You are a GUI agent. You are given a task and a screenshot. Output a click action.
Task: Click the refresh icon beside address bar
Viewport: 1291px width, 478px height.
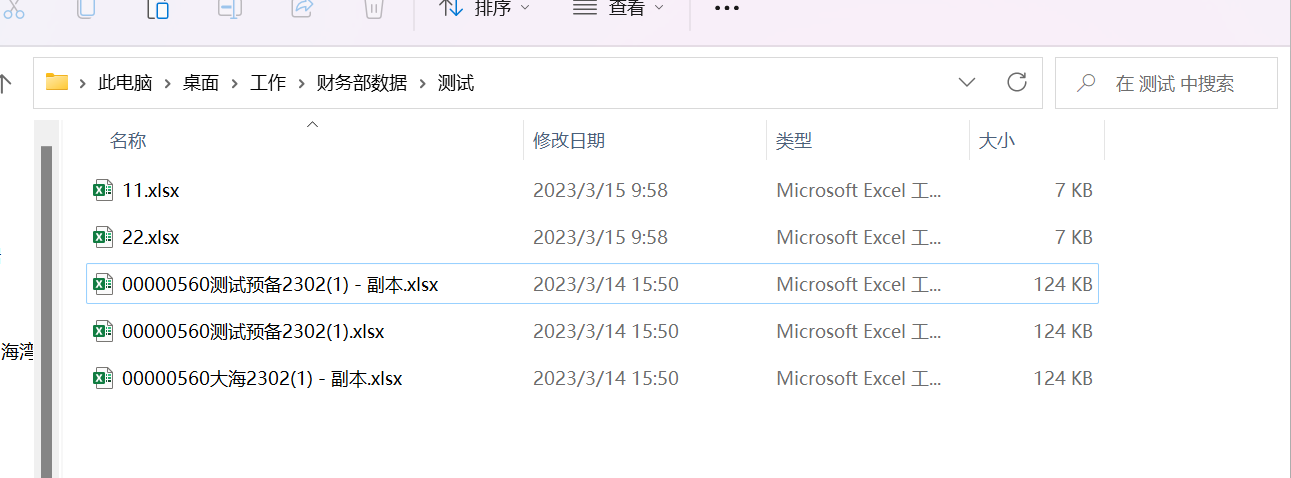click(1017, 82)
